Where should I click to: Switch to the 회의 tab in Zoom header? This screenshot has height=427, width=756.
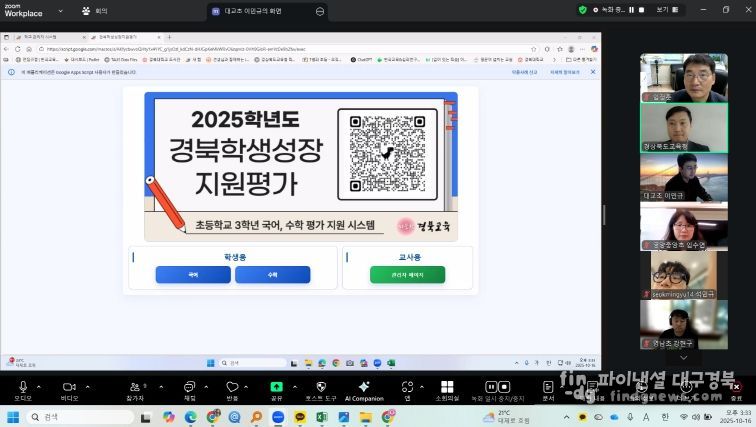point(96,11)
